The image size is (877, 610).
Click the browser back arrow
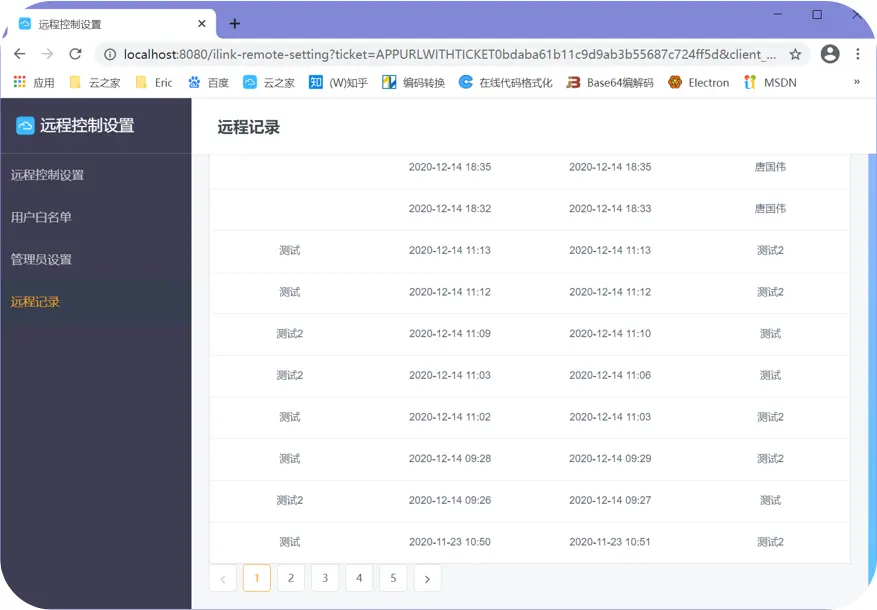[20, 54]
